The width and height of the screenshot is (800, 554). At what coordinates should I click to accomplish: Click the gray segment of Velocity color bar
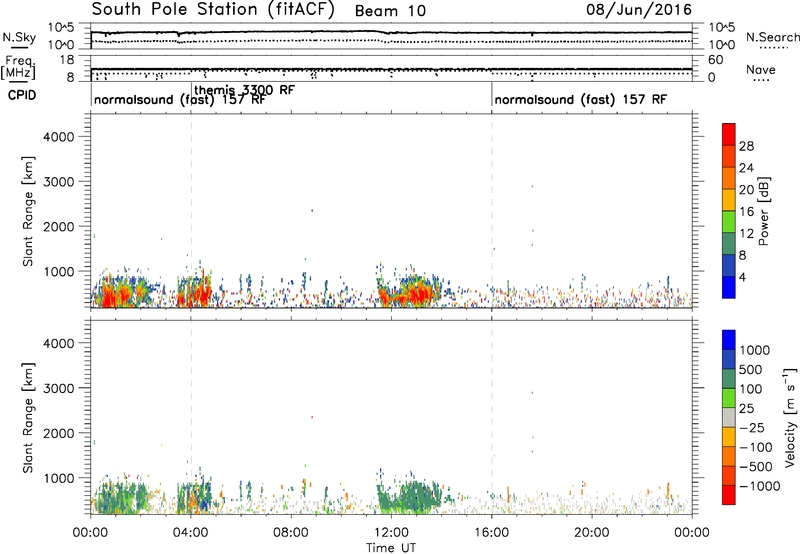(x=729, y=418)
